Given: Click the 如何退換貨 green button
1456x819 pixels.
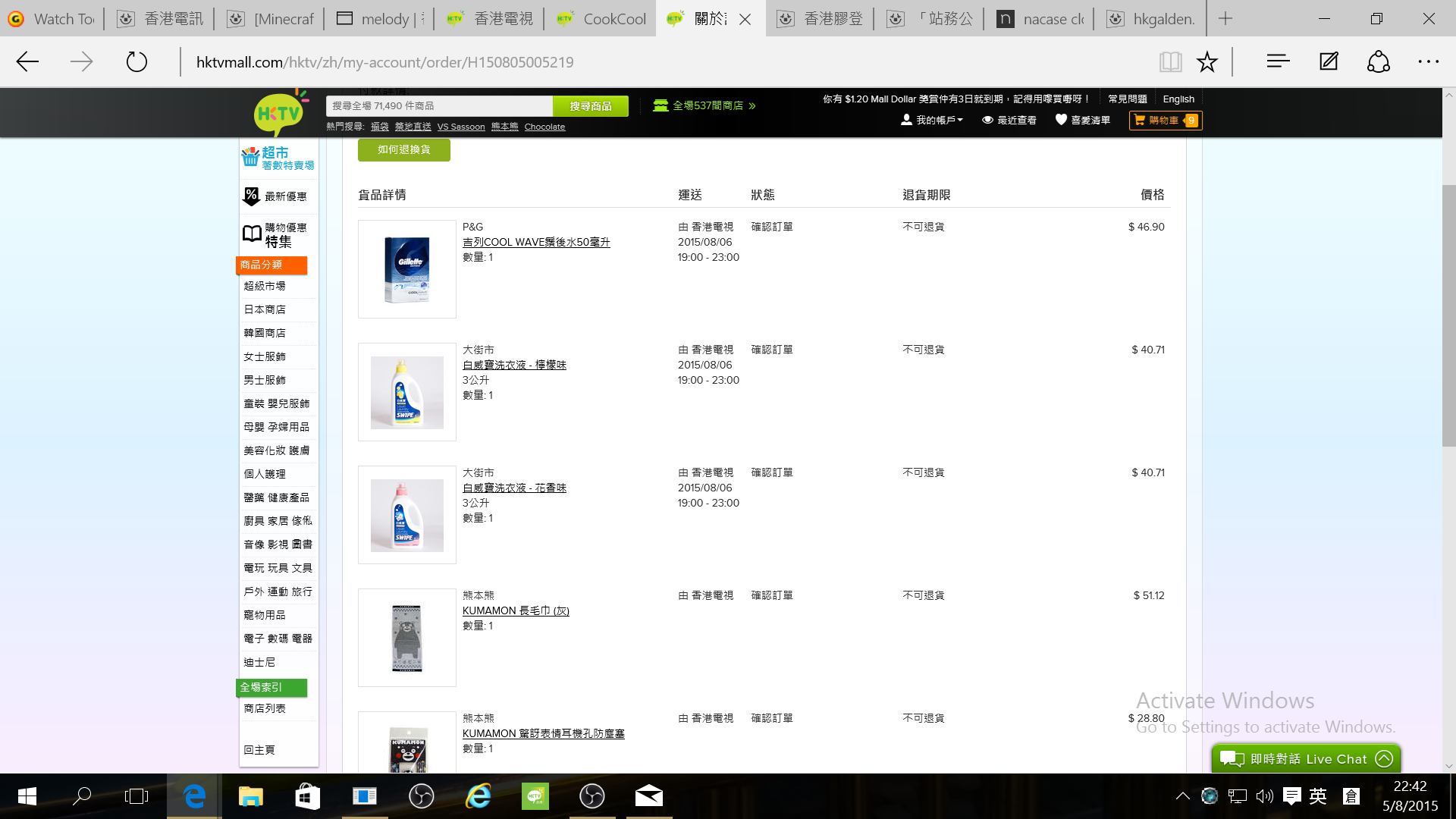Looking at the screenshot, I should pyautogui.click(x=403, y=149).
